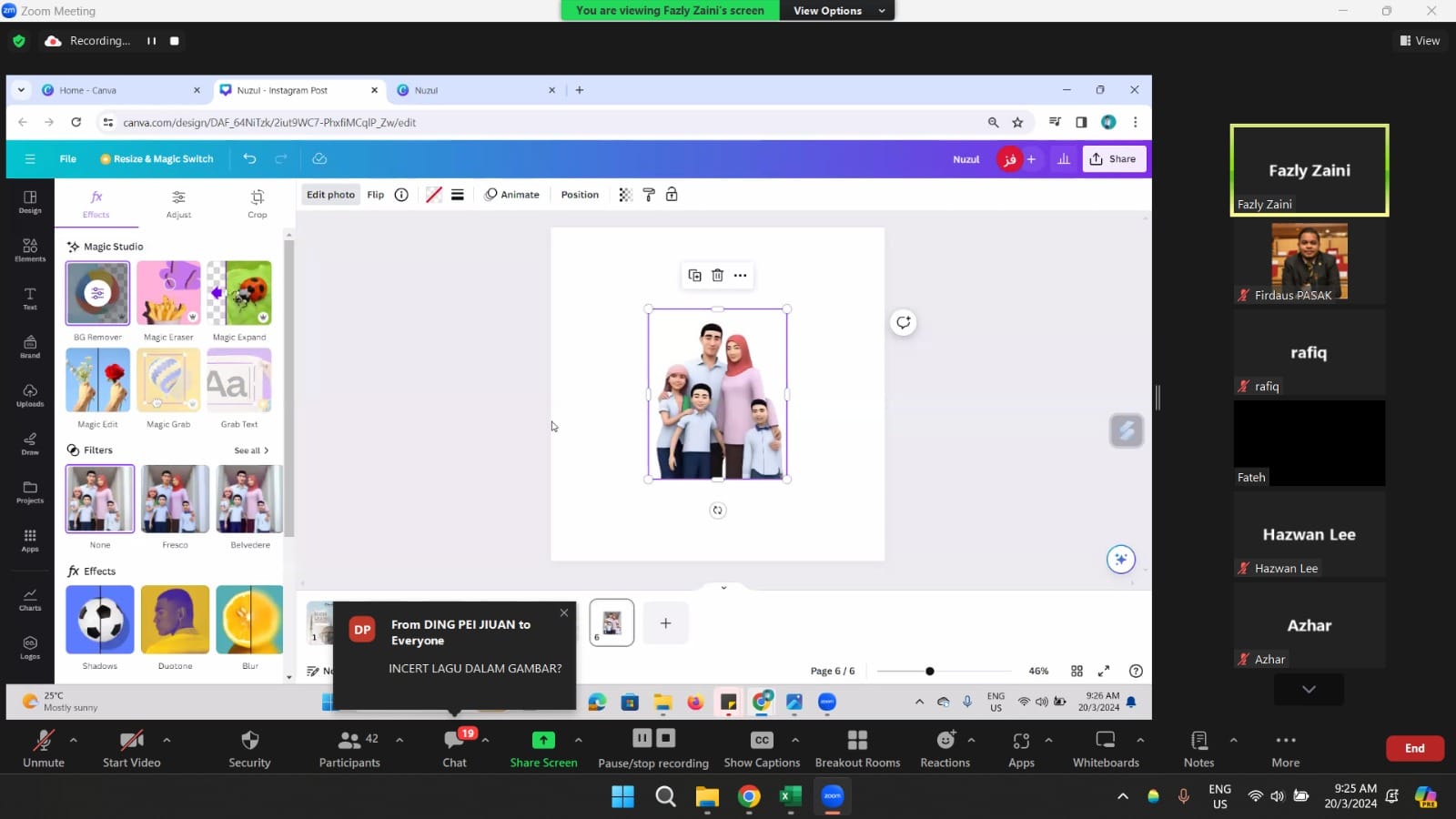The width and height of the screenshot is (1456, 819).
Task: Open the View Options dropdown
Action: [838, 11]
